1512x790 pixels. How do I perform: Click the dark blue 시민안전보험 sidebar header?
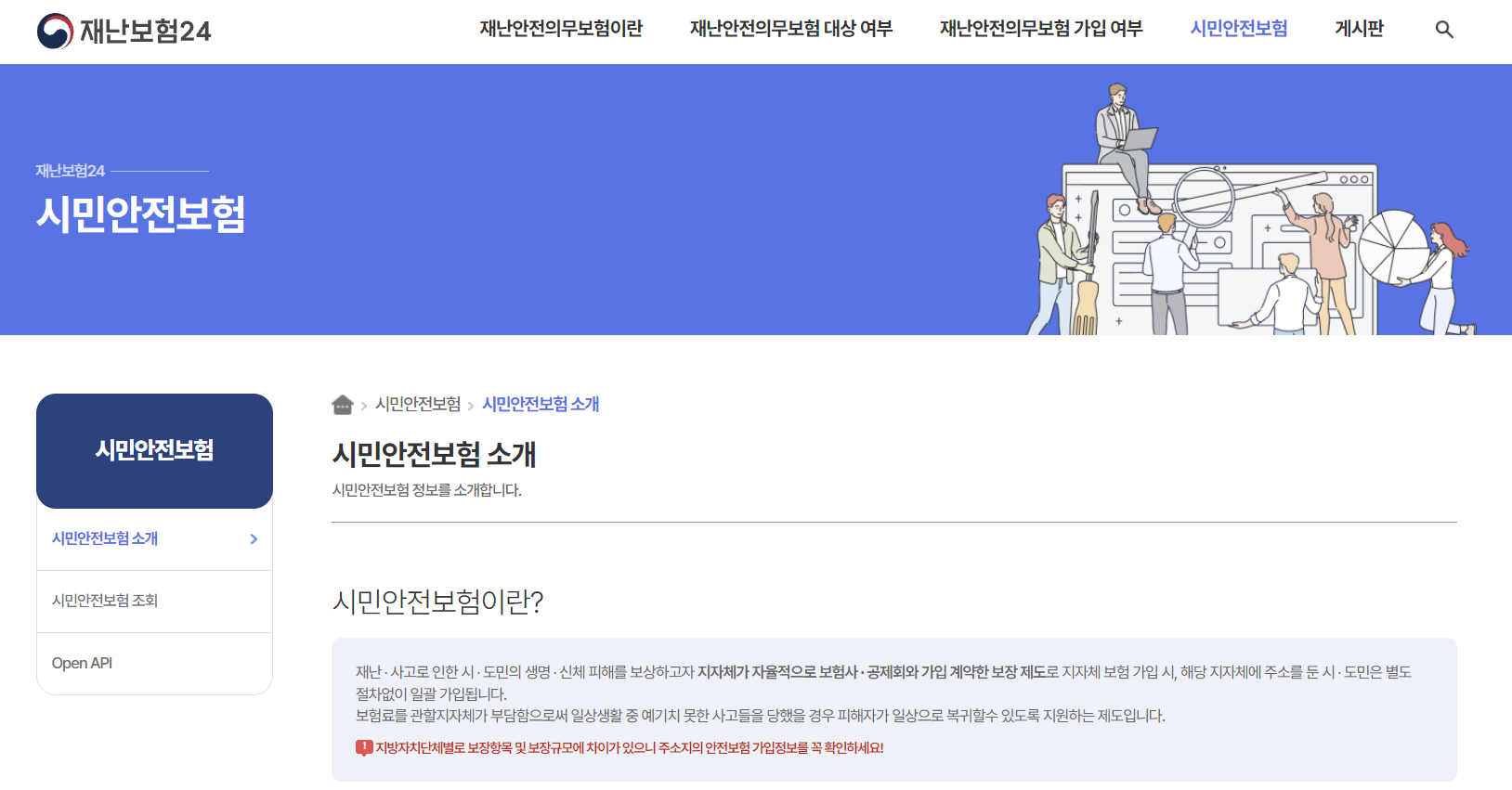click(154, 451)
